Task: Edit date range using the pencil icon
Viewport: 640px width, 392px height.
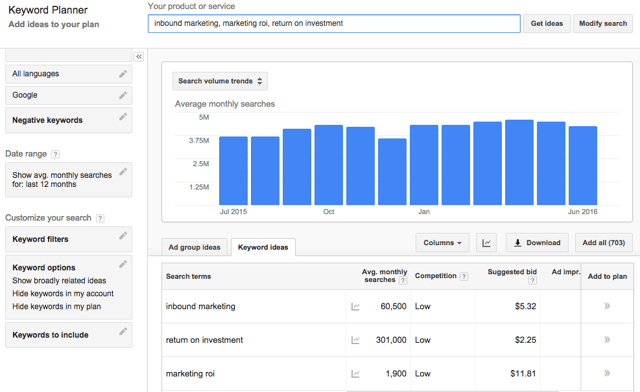Action: point(123,172)
